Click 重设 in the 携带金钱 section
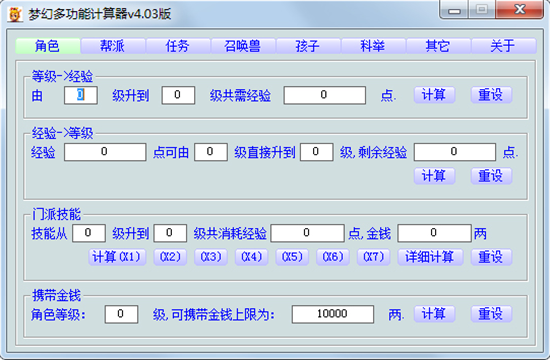The image size is (550, 360). [491, 314]
